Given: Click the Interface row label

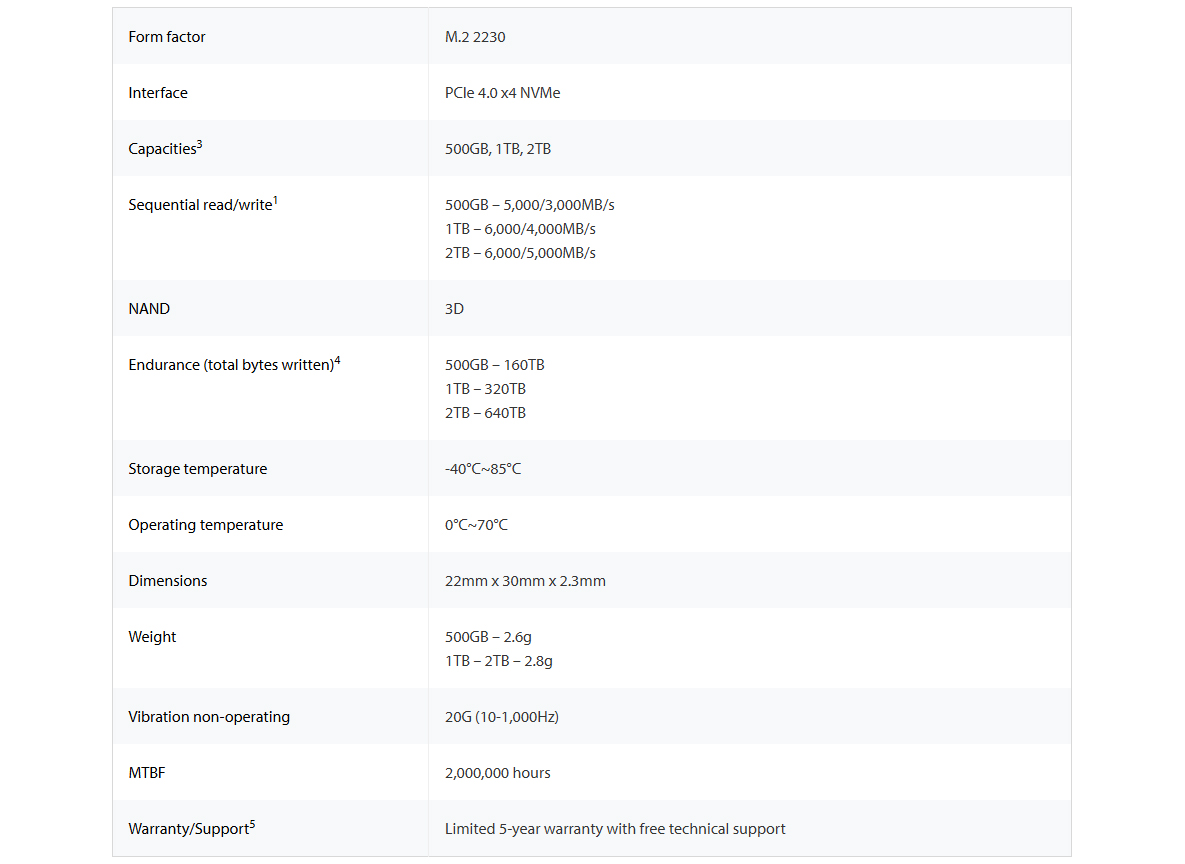Looking at the screenshot, I should pyautogui.click(x=158, y=93).
